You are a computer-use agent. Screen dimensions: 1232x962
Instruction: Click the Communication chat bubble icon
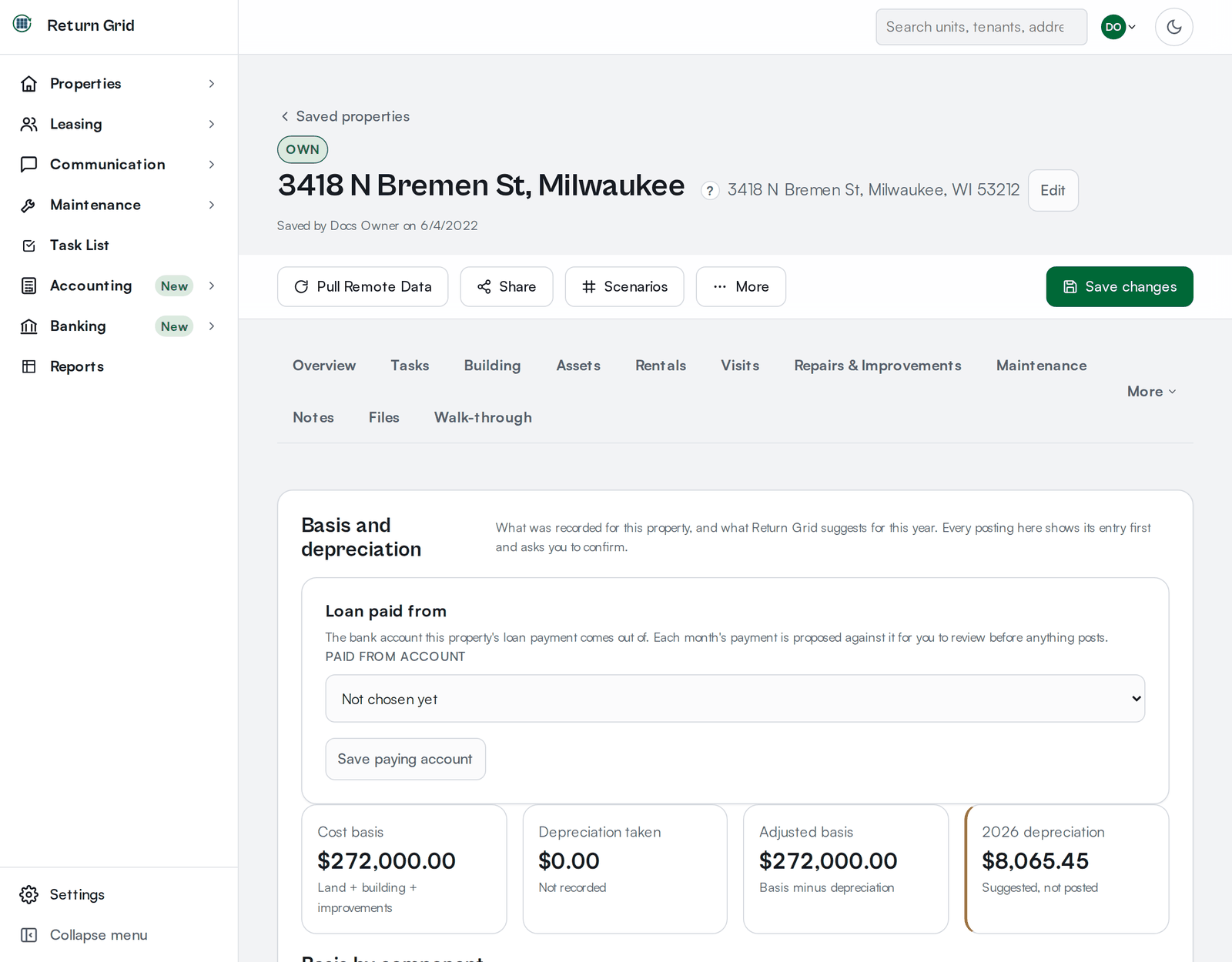(x=29, y=165)
